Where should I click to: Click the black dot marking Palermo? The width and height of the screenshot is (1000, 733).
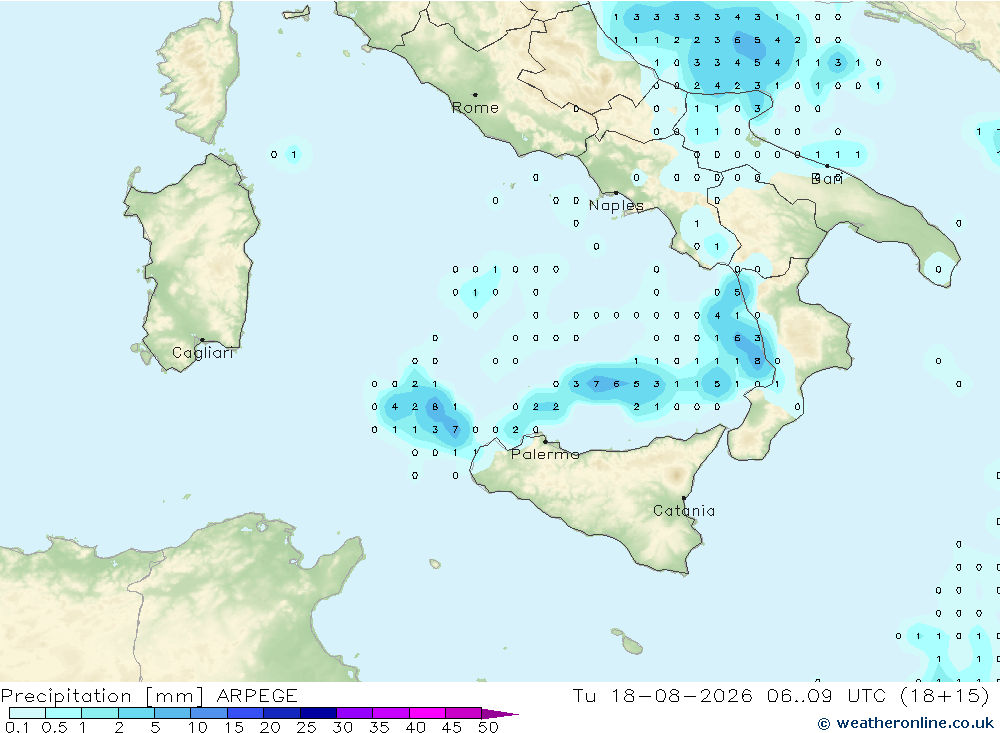[x=545, y=441]
